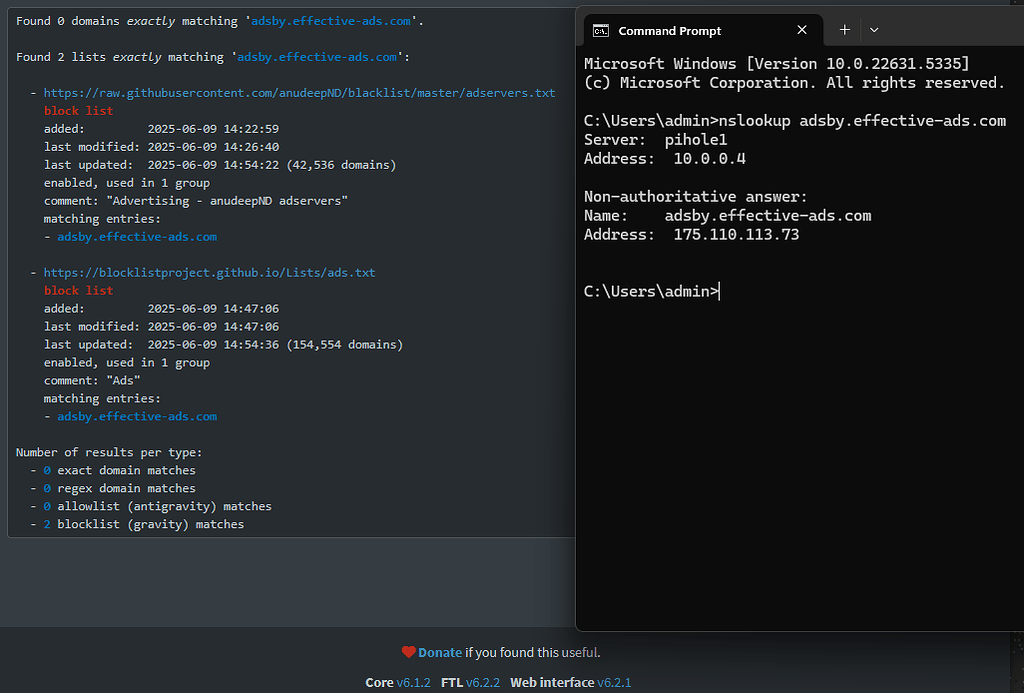Click the Core v6.1.2 version link
This screenshot has height=693, width=1024.
pos(398,682)
